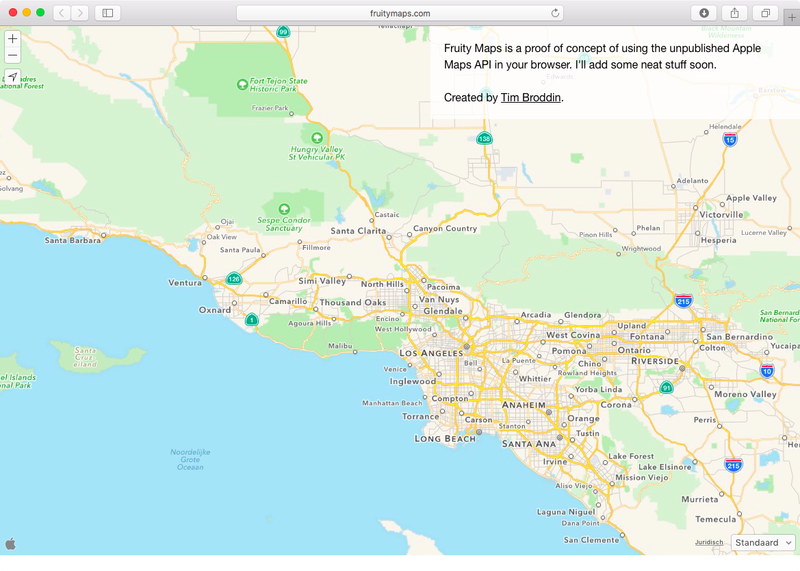Click Interstate 15 shield near Helendale
The height and width of the screenshot is (571, 800).
(730, 139)
